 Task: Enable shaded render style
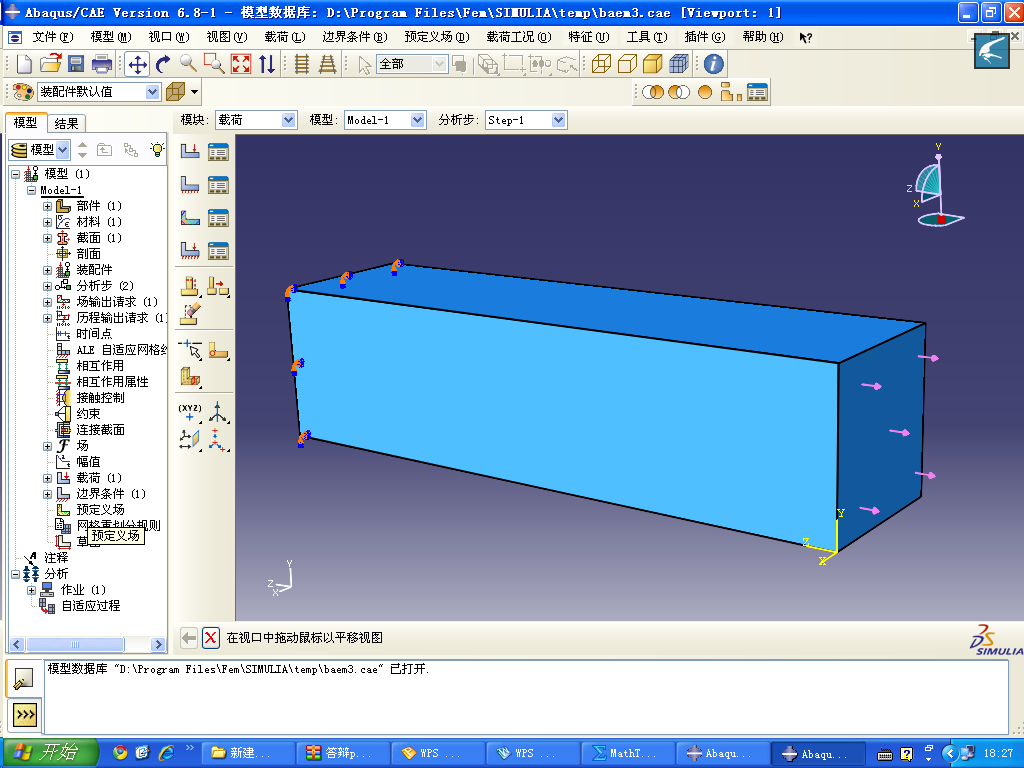click(653, 64)
